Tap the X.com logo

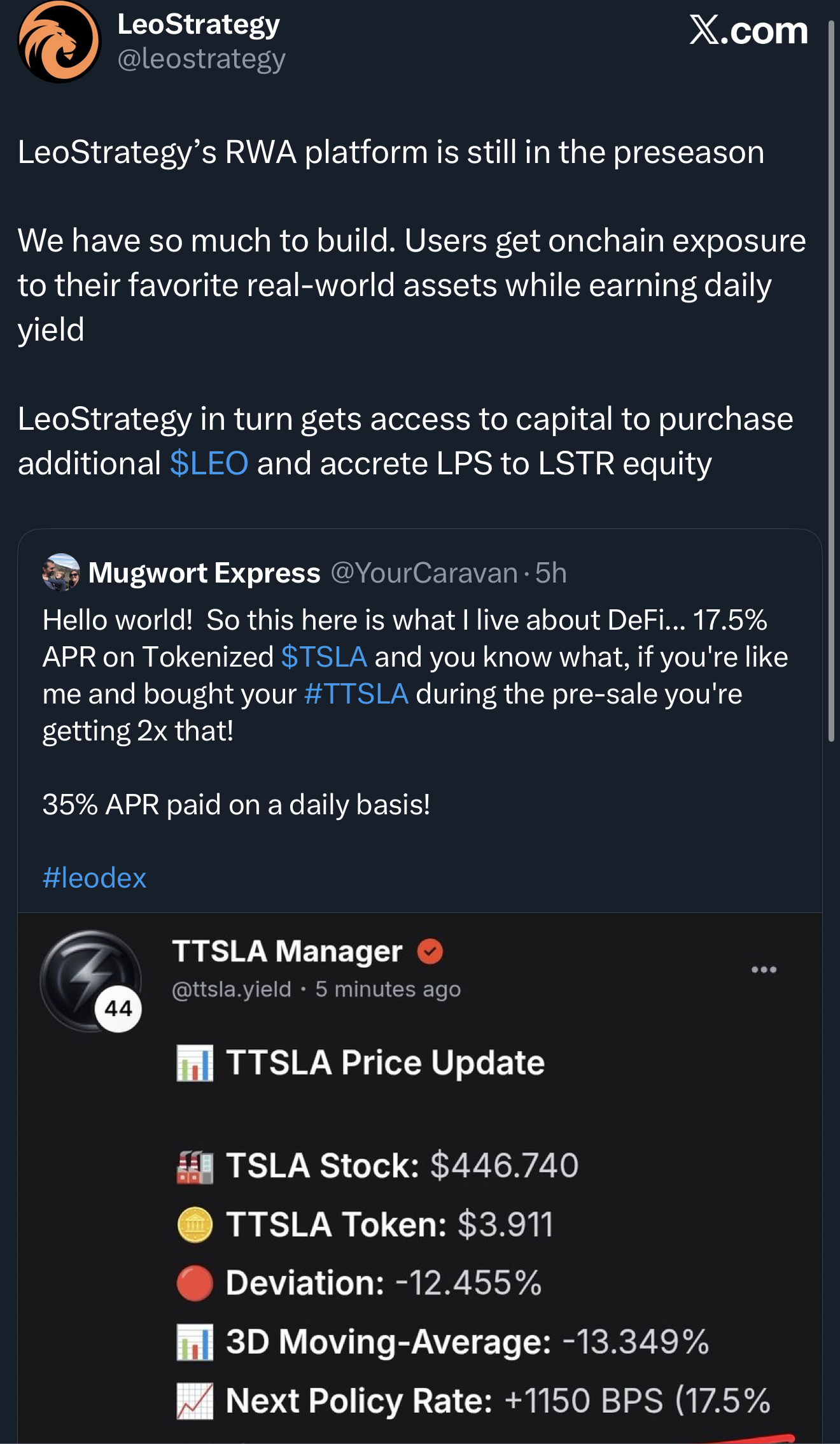748,31
